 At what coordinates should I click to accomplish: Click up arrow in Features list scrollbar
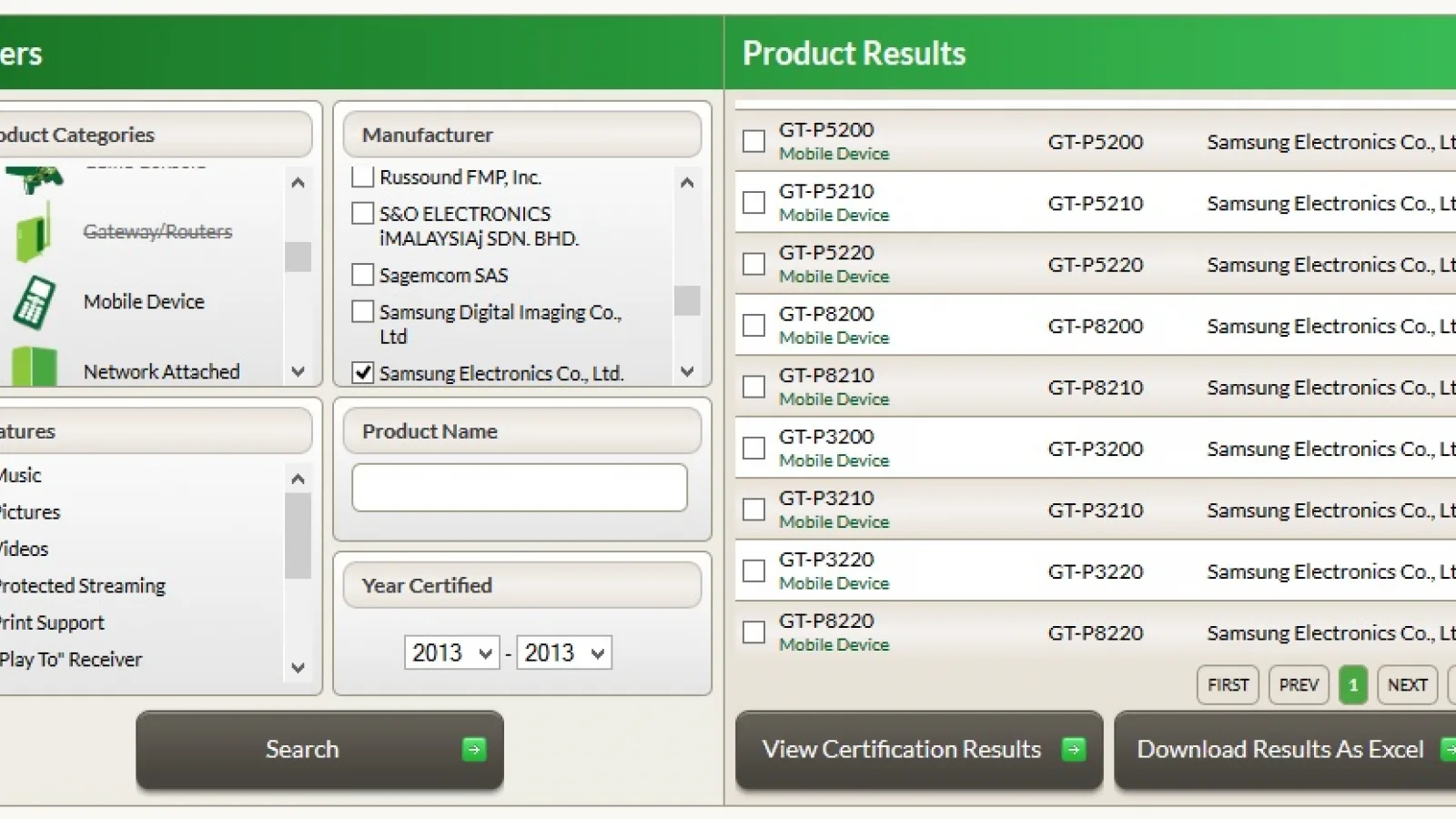tap(298, 479)
